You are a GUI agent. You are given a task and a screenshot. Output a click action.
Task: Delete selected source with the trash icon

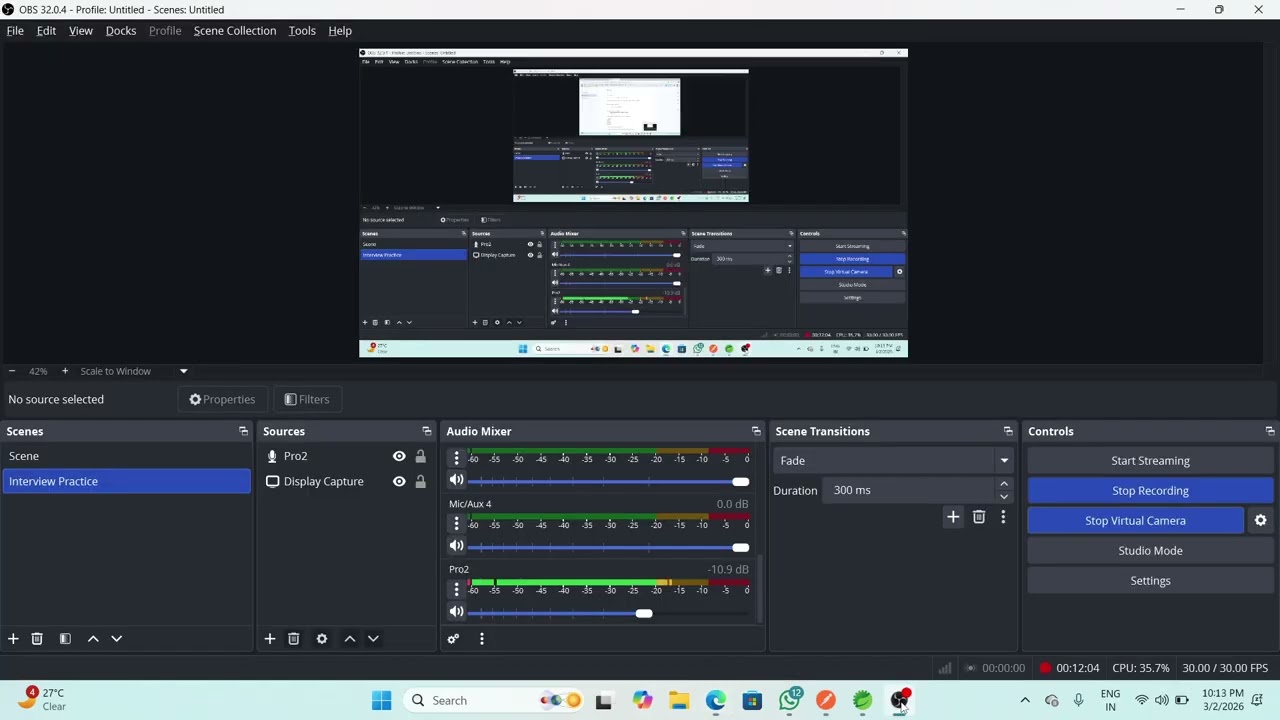click(x=294, y=638)
